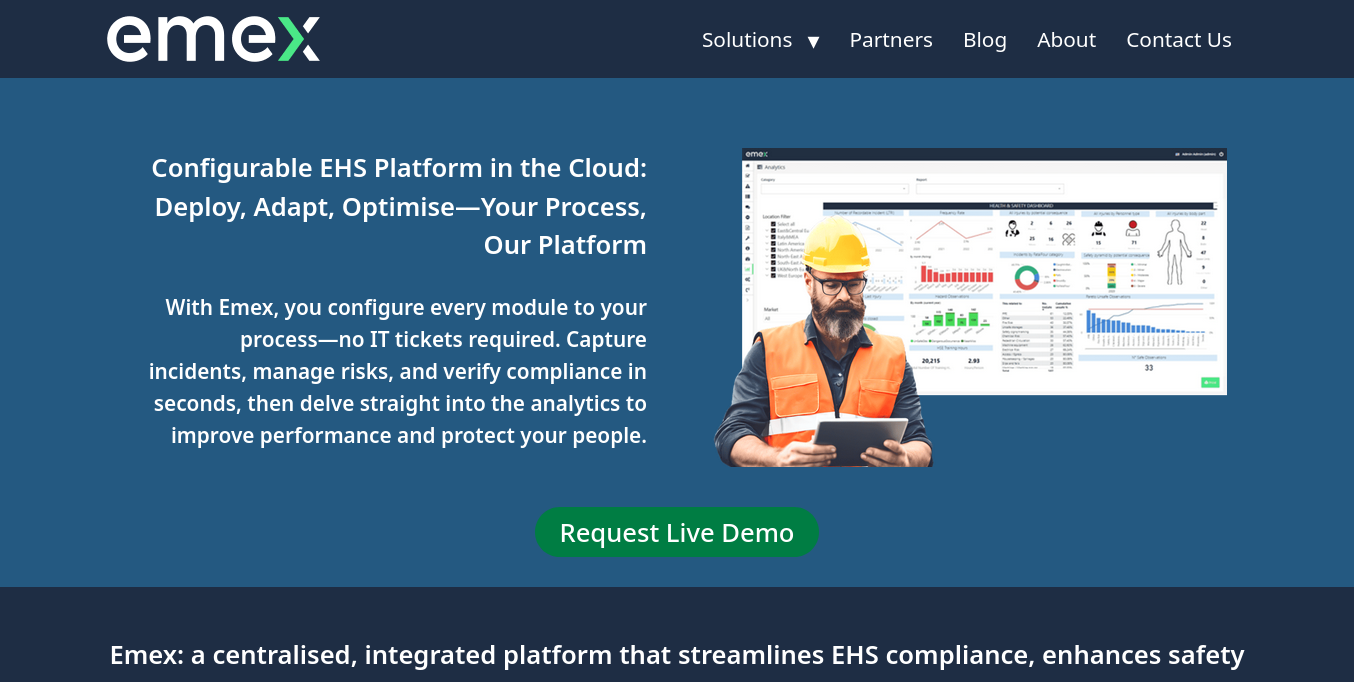Viewport: 1366px width, 682px height.
Task: Open the Category dropdown in Analytics
Action: pyautogui.click(x=834, y=188)
